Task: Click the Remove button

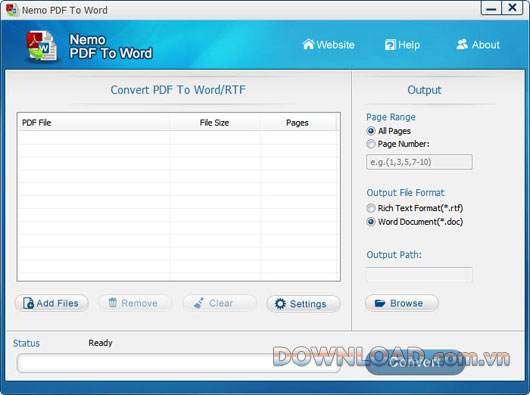Action: 135,303
